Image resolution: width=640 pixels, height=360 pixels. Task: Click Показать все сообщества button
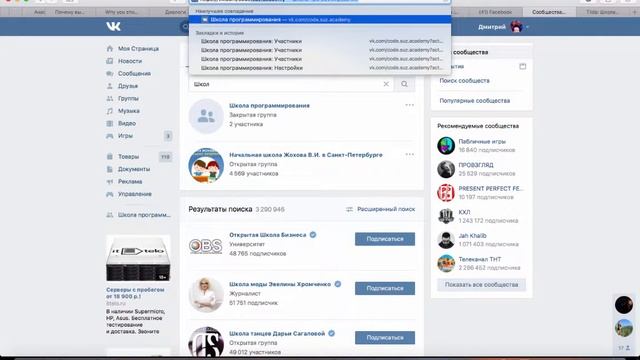[x=482, y=284]
